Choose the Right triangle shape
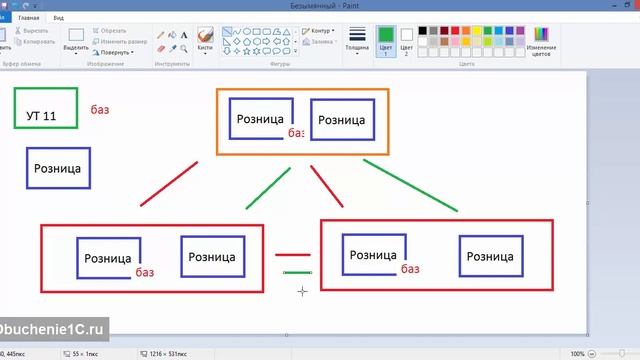This screenshot has width=640, height=360. coord(227,42)
